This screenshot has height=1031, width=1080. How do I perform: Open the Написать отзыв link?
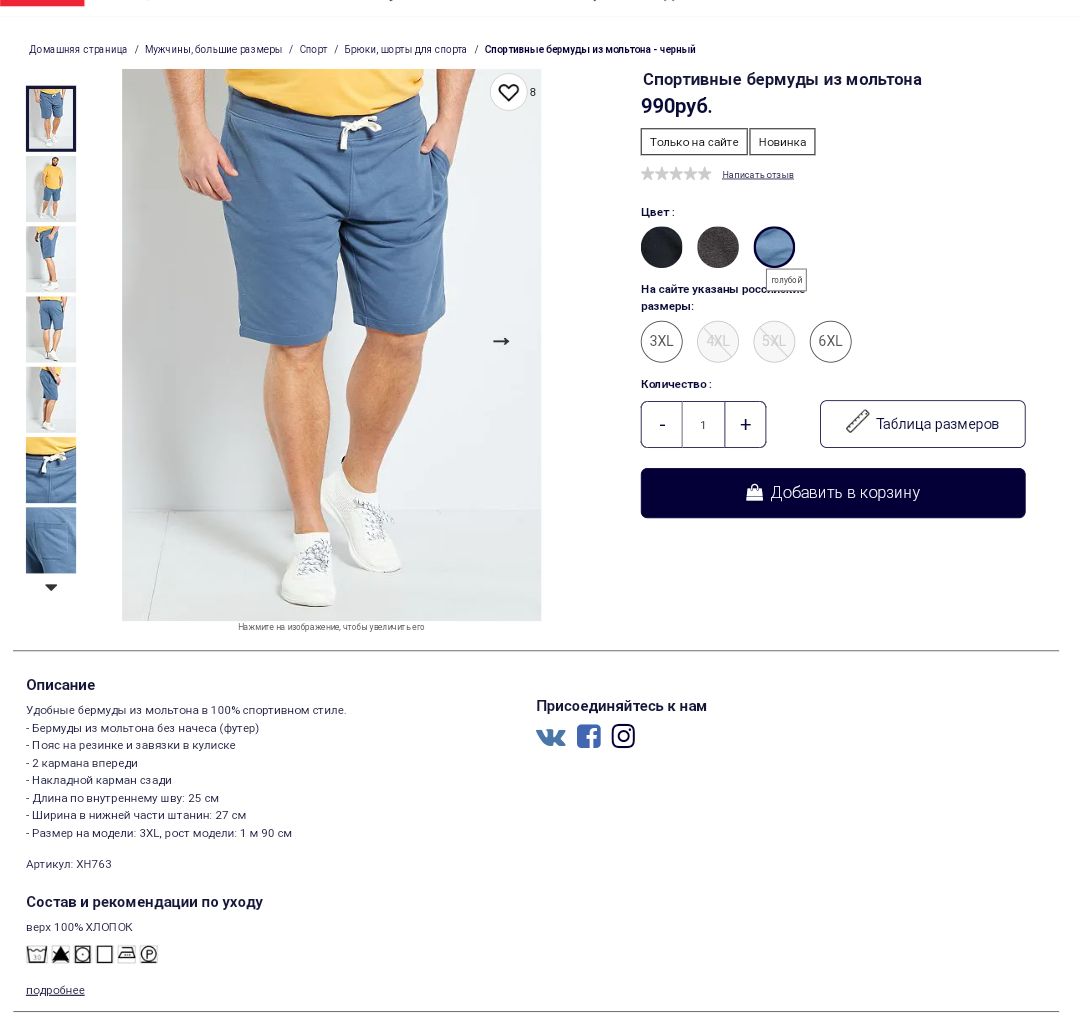[758, 175]
